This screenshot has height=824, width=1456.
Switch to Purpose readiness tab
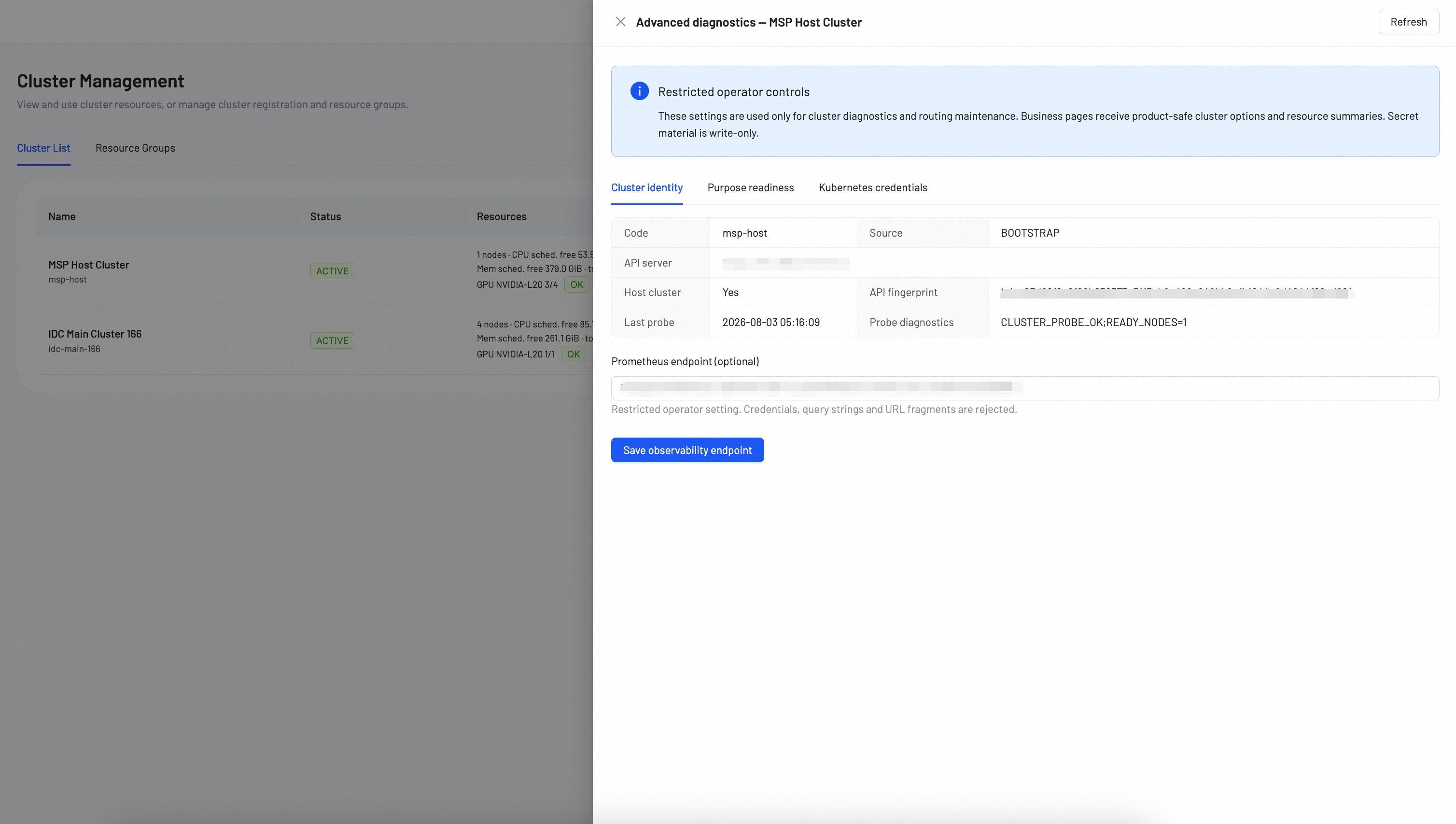click(750, 188)
